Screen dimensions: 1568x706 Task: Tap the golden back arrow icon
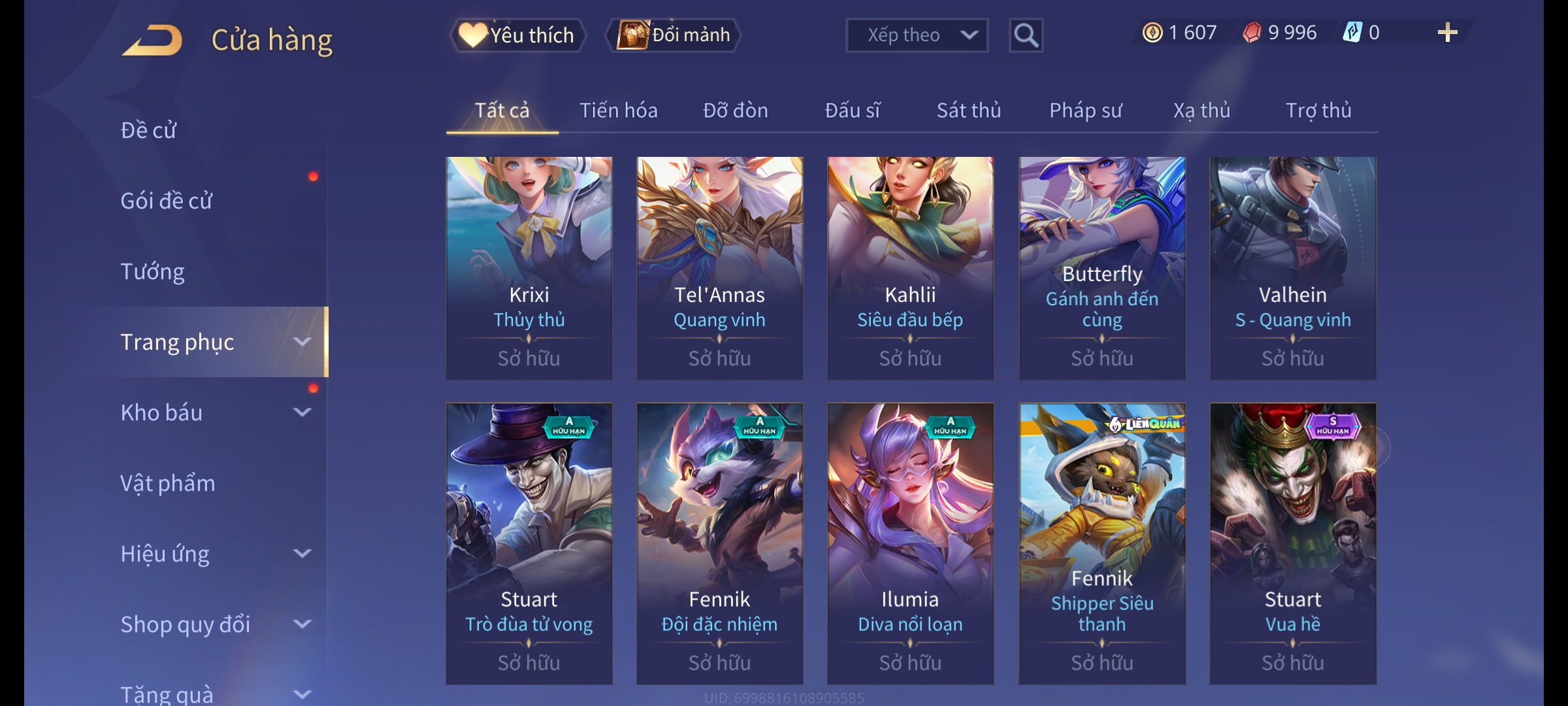click(x=152, y=40)
